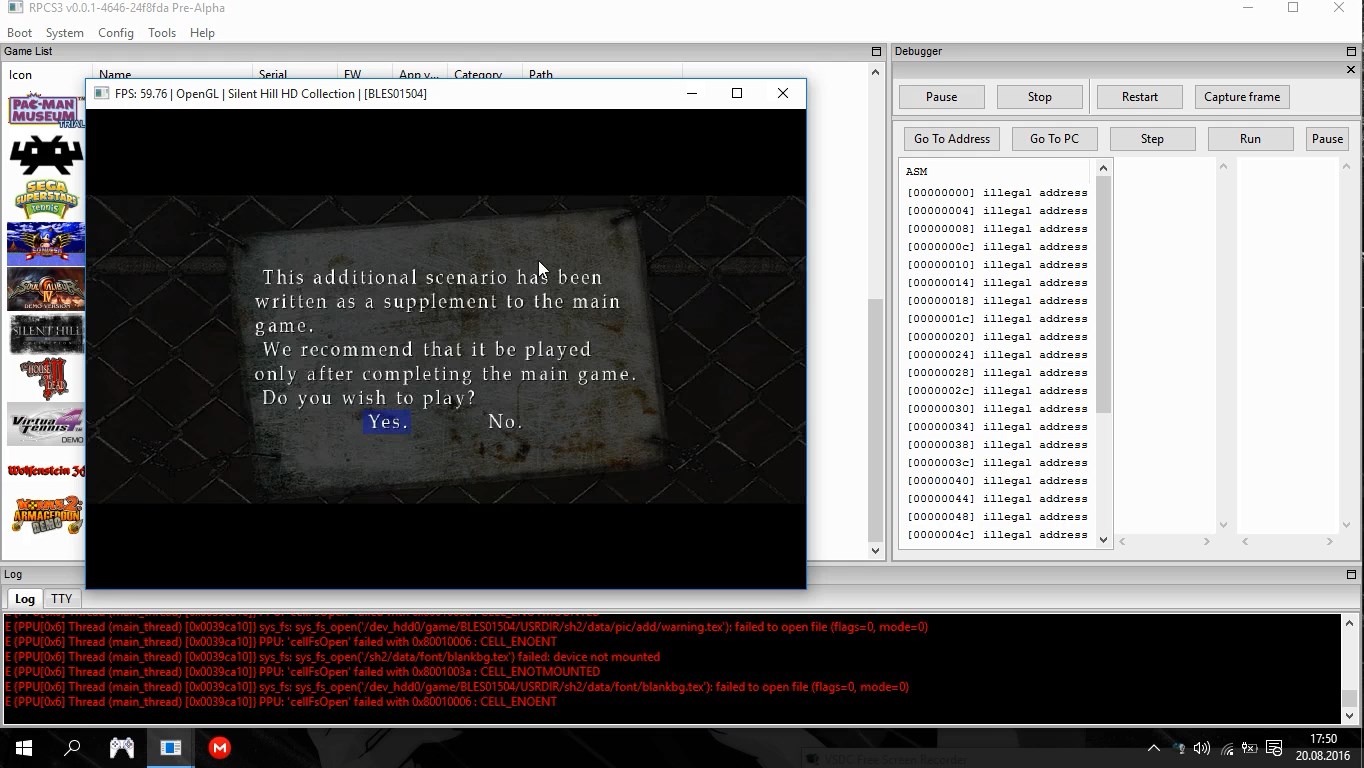Click the Wolfenstein 3D game icon
This screenshot has height=768, width=1364.
pyautogui.click(x=45, y=470)
